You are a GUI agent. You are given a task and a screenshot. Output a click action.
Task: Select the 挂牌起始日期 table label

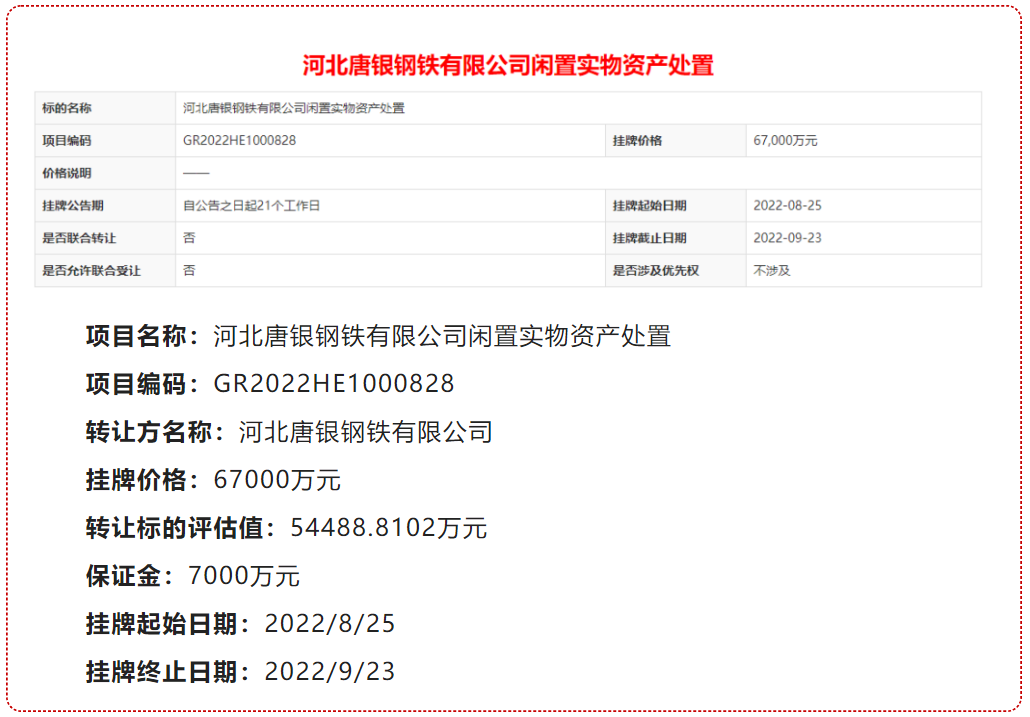675,206
